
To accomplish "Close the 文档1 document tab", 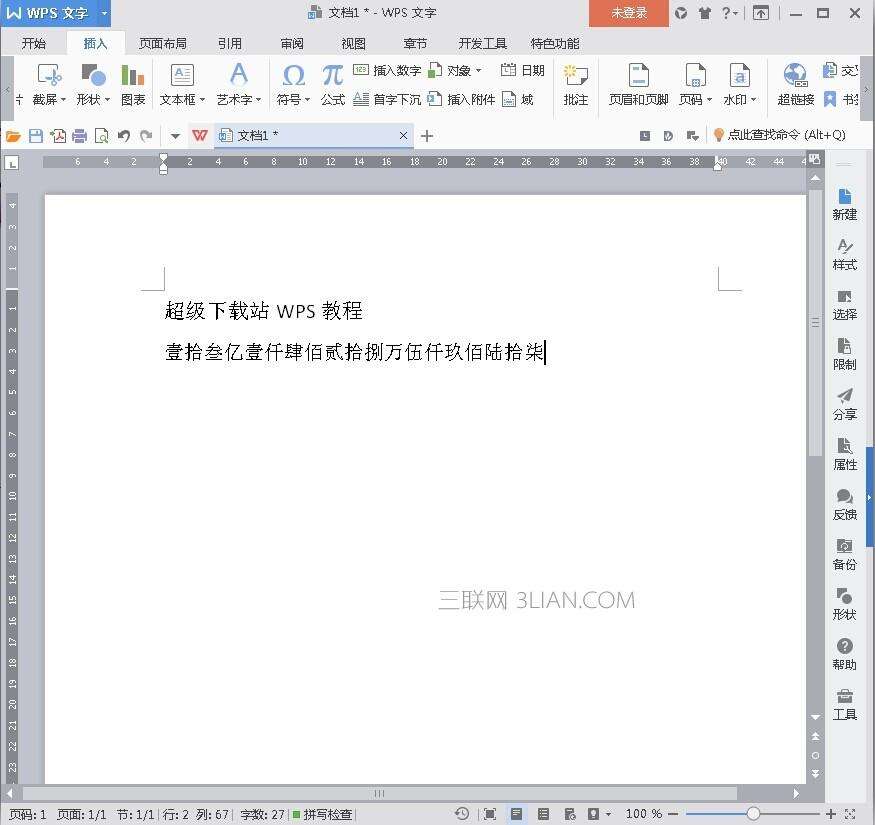I will point(403,135).
